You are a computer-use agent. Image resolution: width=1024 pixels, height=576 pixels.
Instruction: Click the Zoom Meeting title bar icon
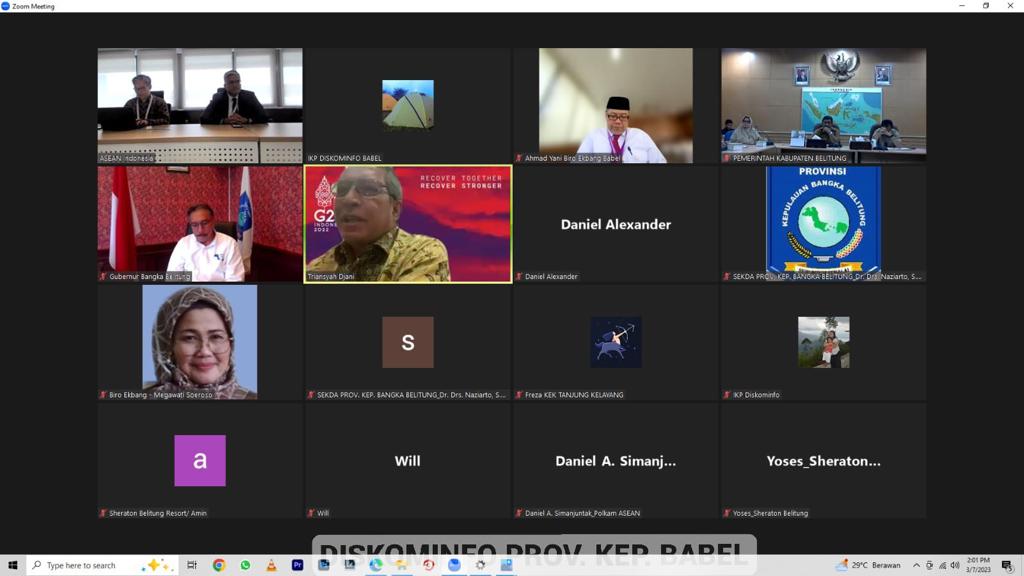pos(5,6)
